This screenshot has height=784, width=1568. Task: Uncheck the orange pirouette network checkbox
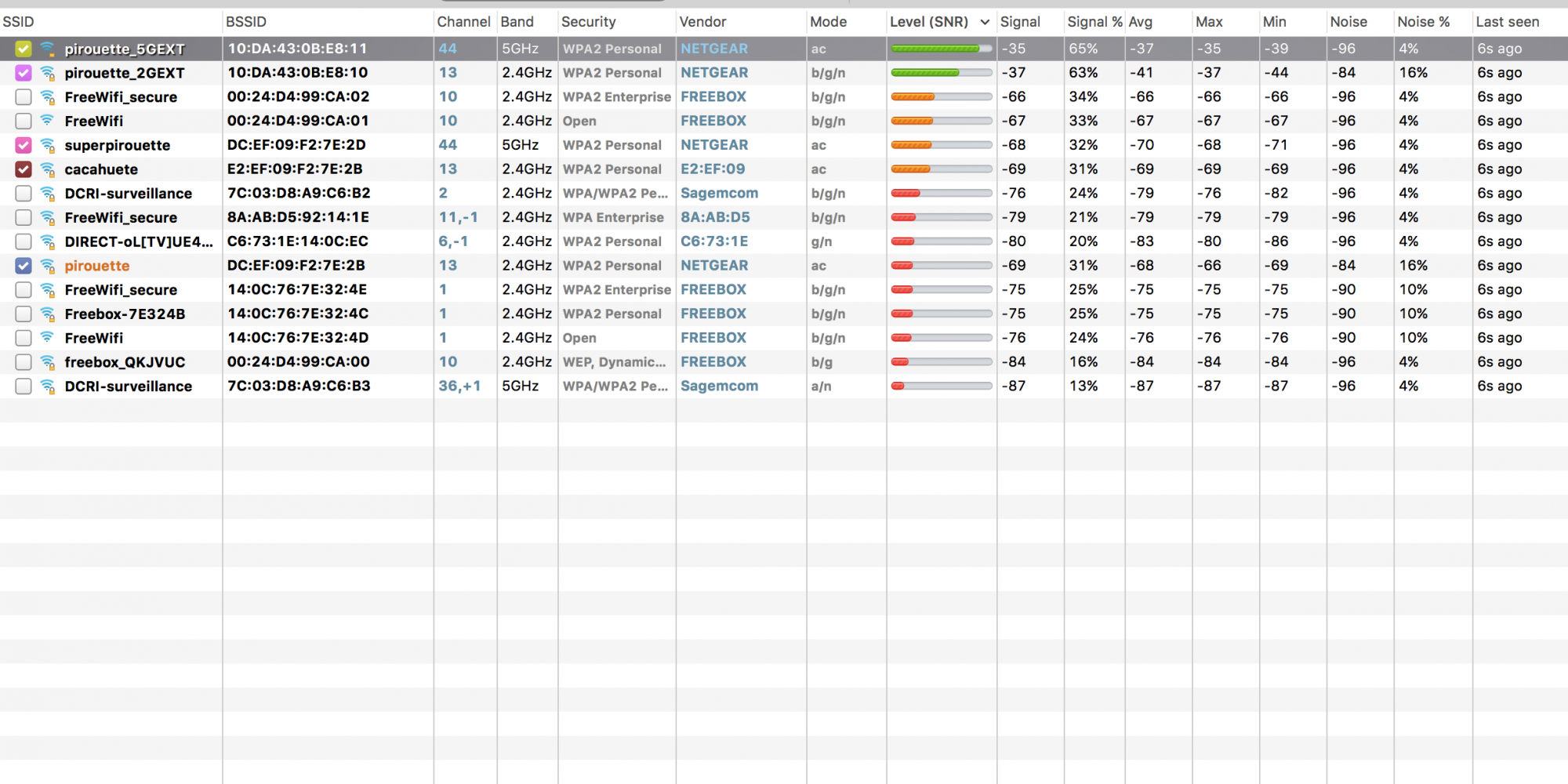(x=24, y=266)
